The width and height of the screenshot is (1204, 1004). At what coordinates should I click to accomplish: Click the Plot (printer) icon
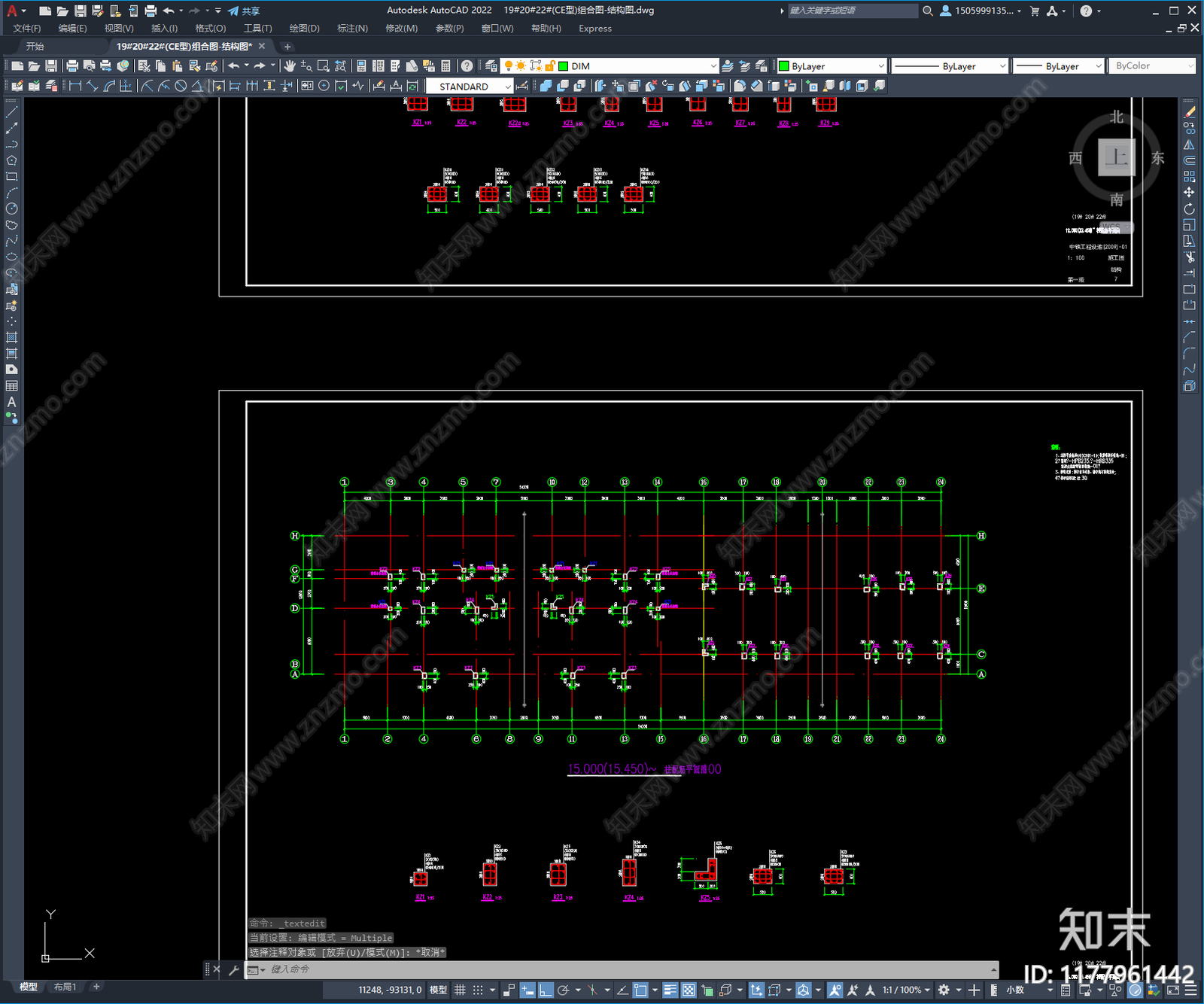72,66
